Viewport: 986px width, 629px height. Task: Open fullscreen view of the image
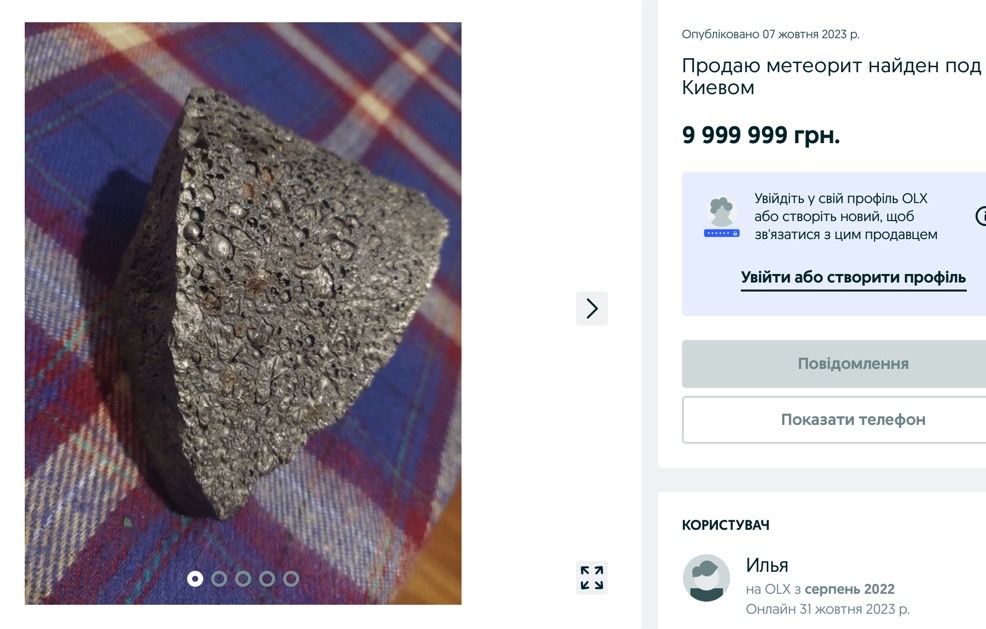(x=591, y=575)
